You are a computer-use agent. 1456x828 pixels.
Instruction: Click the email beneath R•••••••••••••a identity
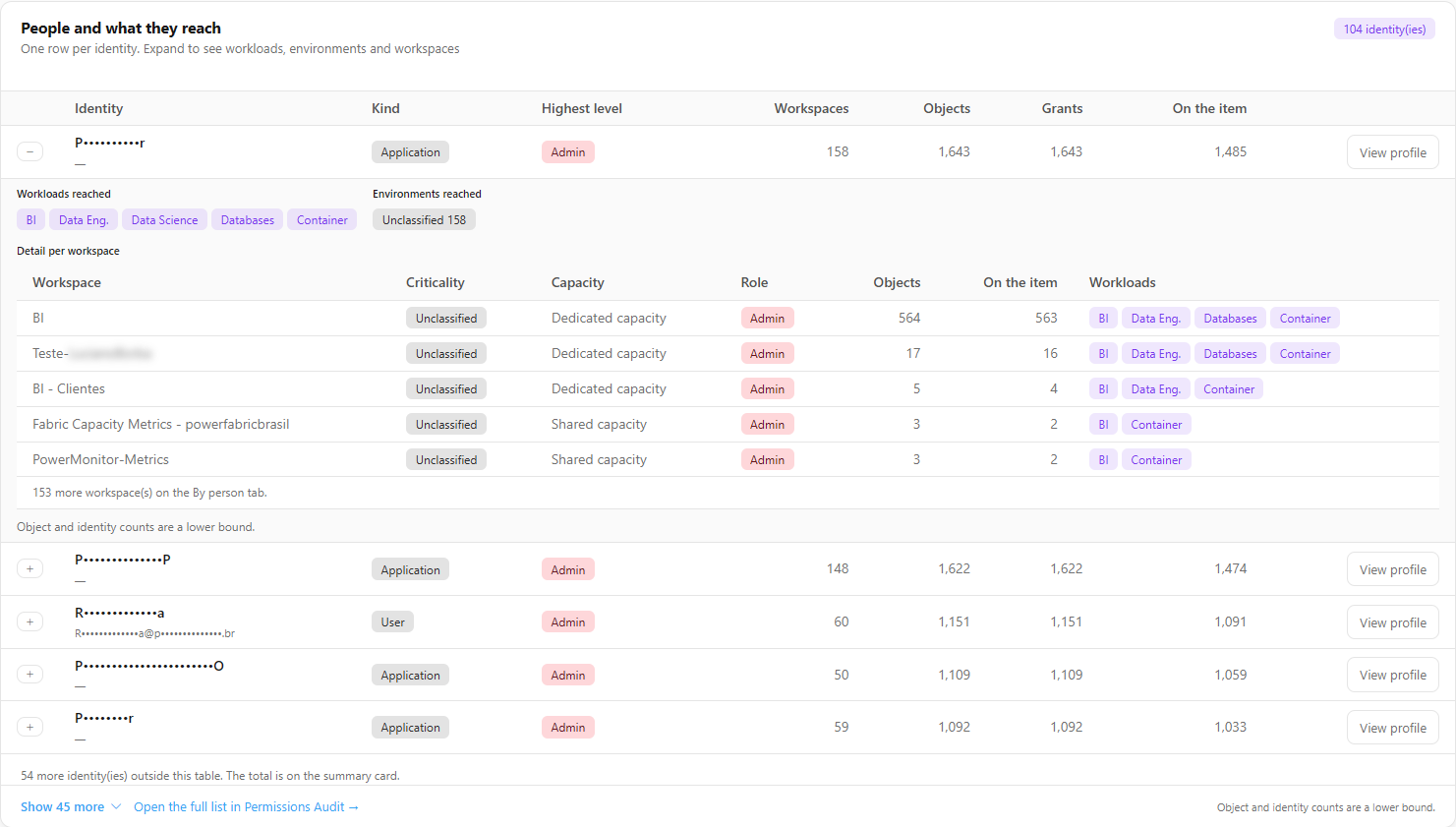pos(154,633)
